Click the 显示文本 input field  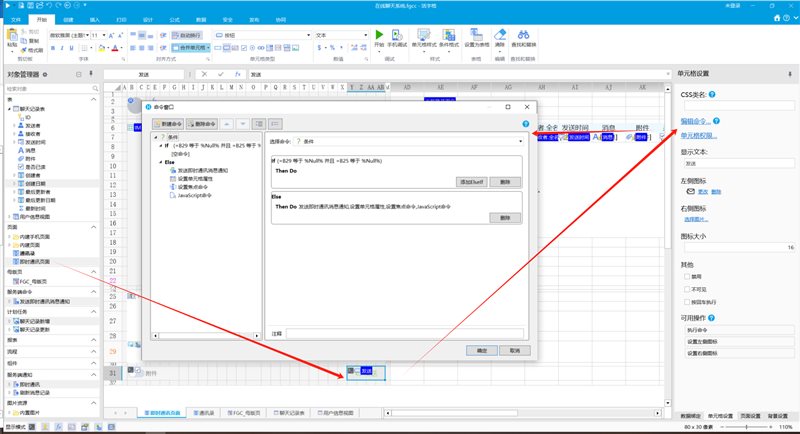(739, 164)
